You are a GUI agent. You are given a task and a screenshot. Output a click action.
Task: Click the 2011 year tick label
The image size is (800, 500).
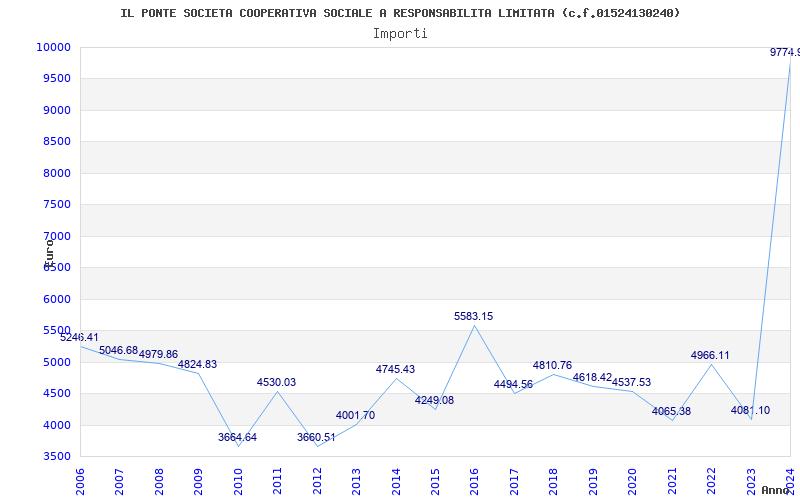[x=278, y=479]
